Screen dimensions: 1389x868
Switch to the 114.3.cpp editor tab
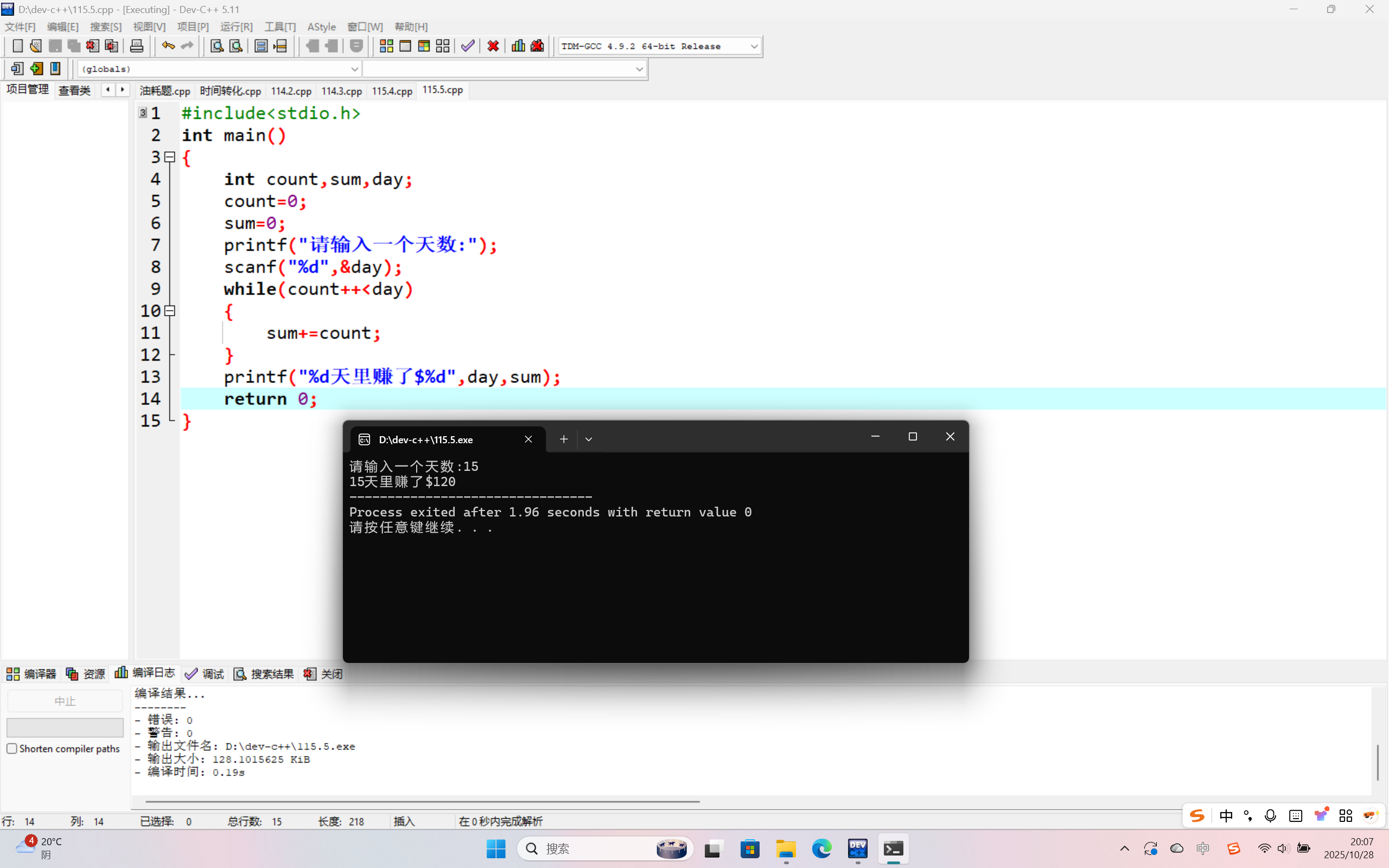341,91
